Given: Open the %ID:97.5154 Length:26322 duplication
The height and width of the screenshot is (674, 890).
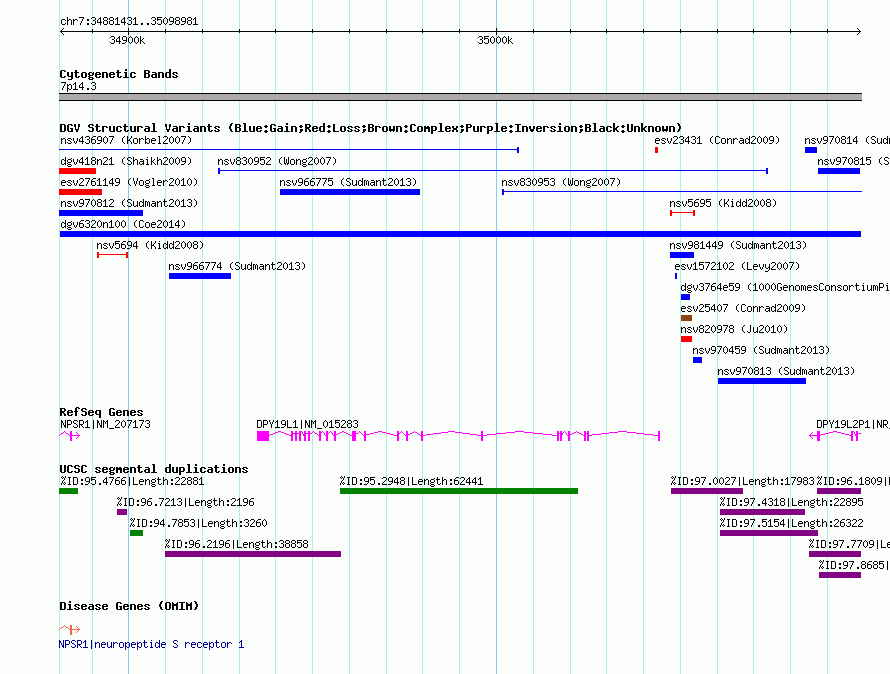Looking at the screenshot, I should click(769, 533).
